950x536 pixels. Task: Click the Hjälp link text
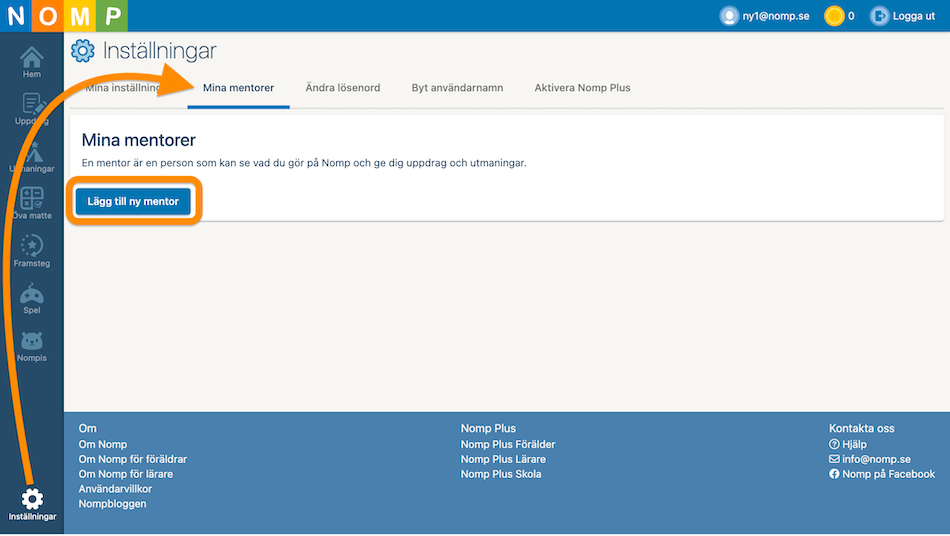[x=854, y=444]
